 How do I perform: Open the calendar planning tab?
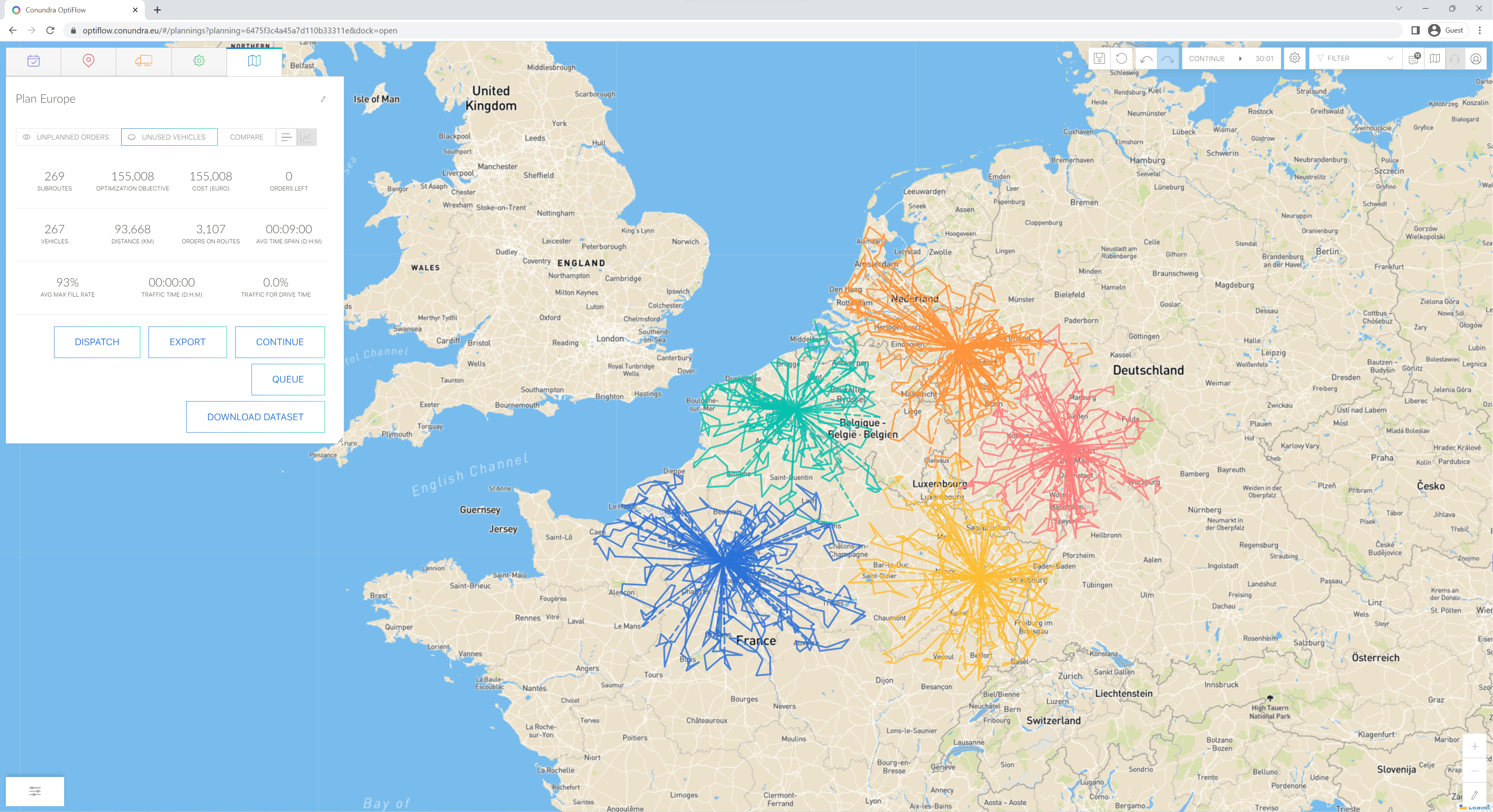(x=33, y=61)
